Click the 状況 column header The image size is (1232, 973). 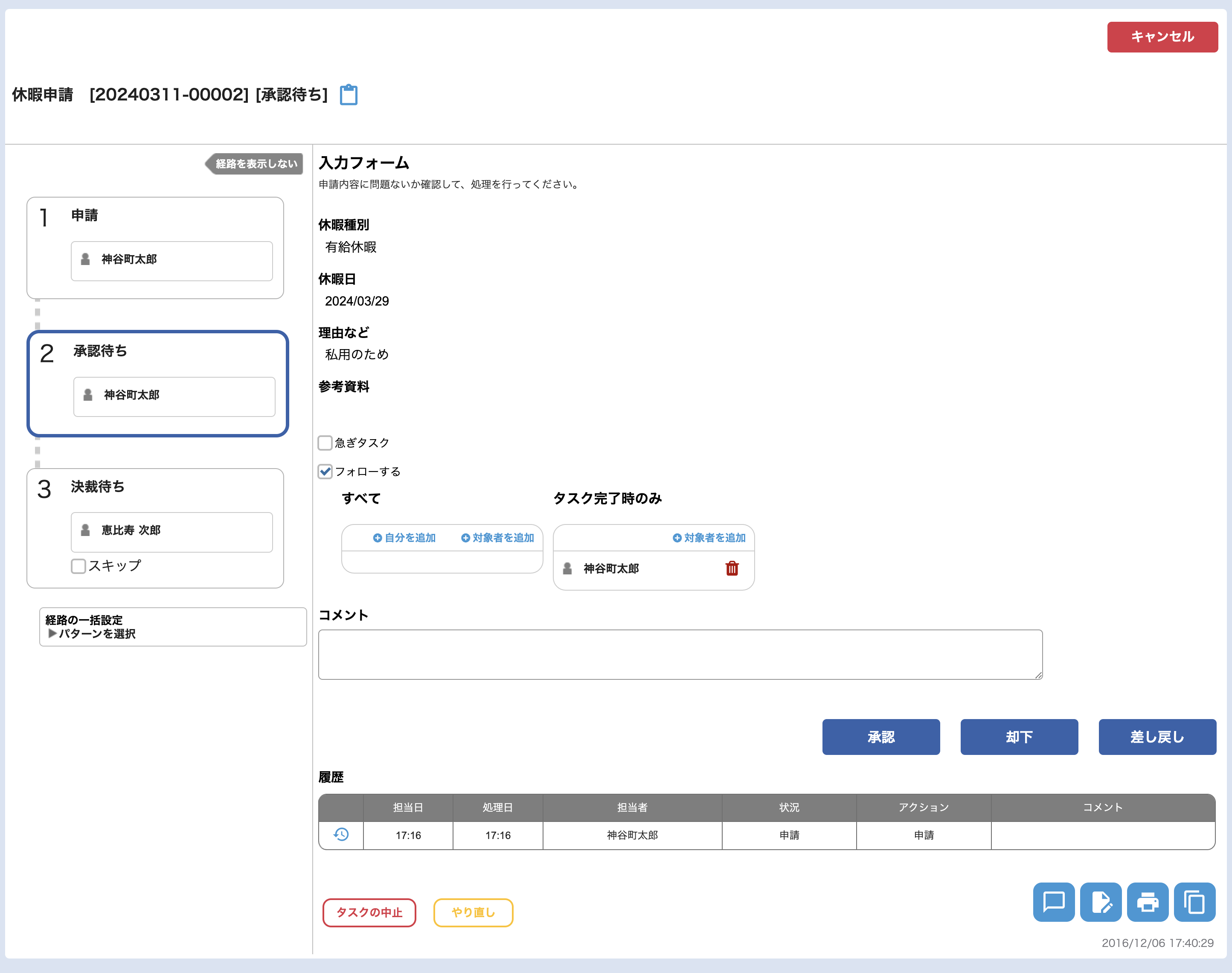tap(789, 807)
